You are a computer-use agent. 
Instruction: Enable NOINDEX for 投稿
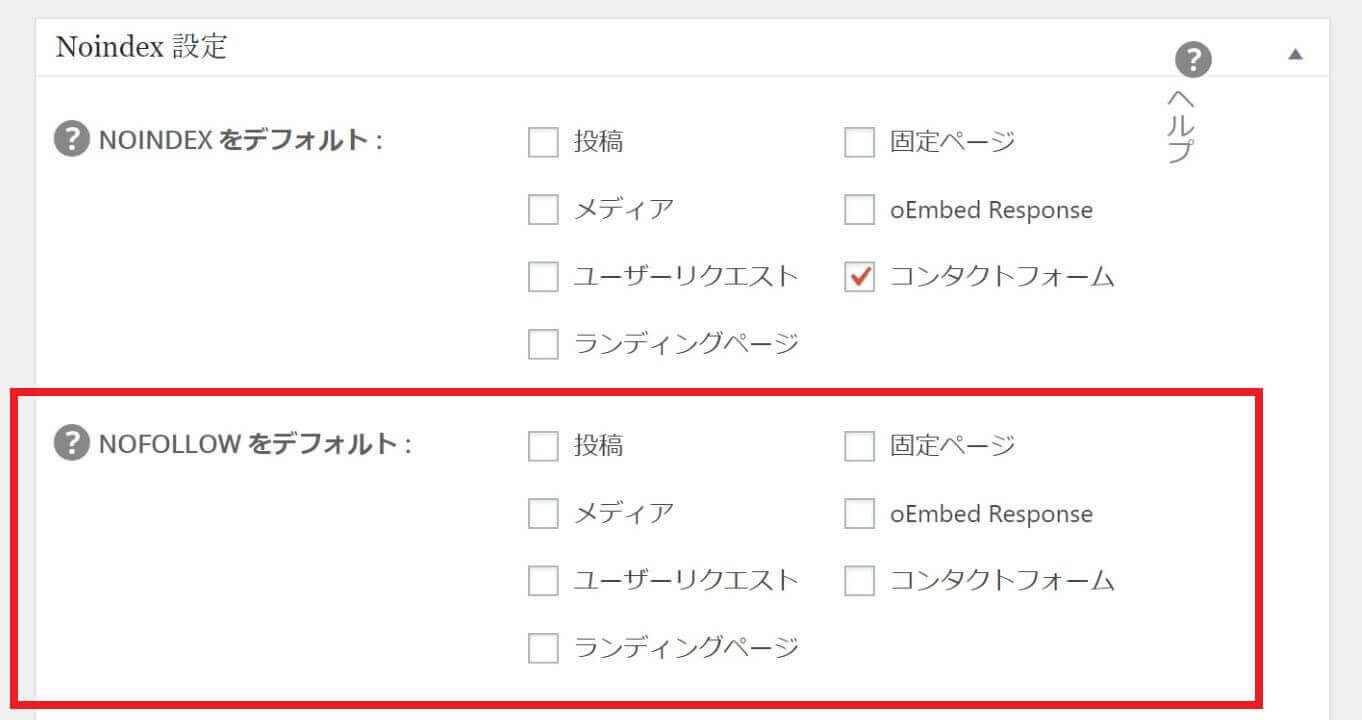pyautogui.click(x=543, y=143)
